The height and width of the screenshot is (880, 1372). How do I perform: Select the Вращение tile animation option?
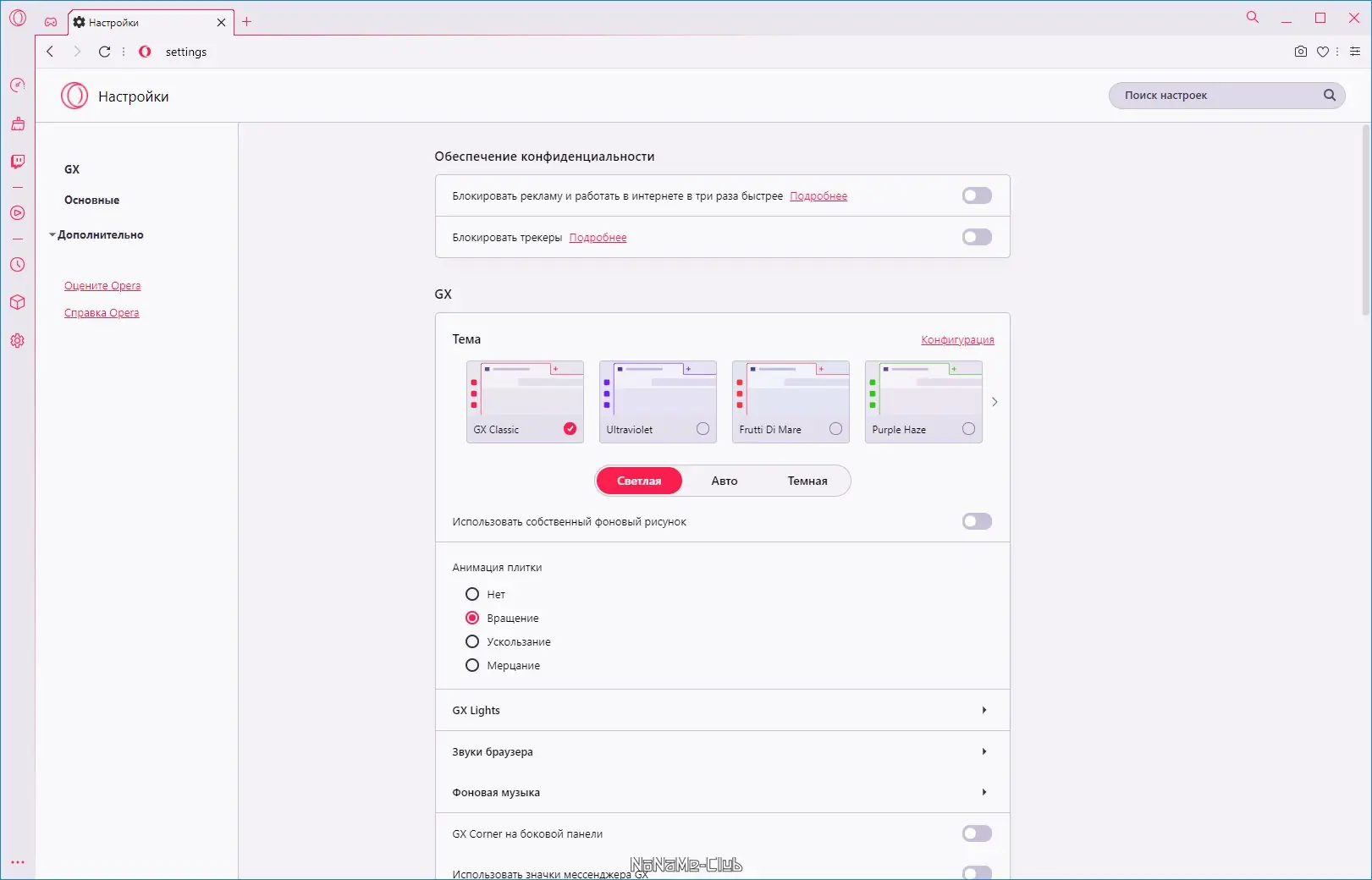point(472,619)
